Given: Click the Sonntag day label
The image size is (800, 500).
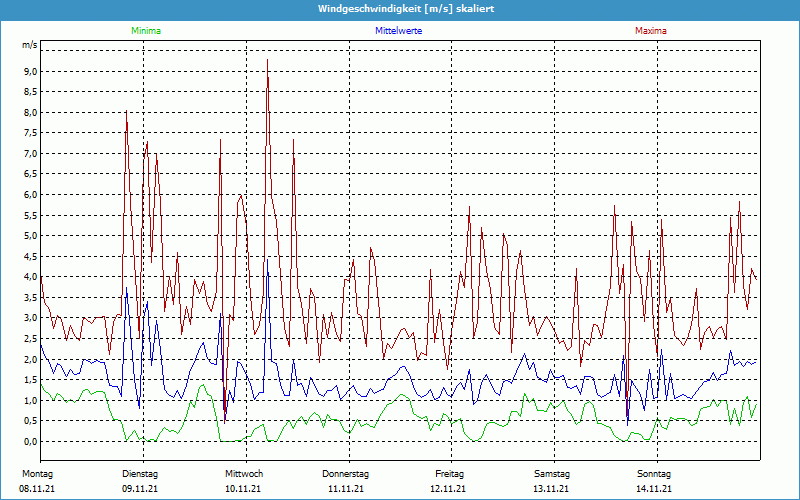Looking at the screenshot, I should pyautogui.click(x=654, y=474).
